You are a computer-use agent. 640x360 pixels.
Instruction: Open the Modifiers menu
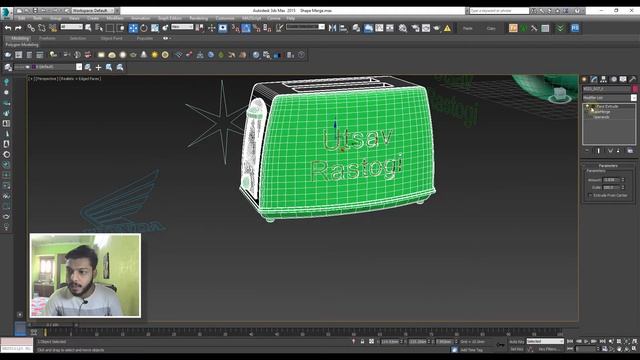(x=115, y=18)
